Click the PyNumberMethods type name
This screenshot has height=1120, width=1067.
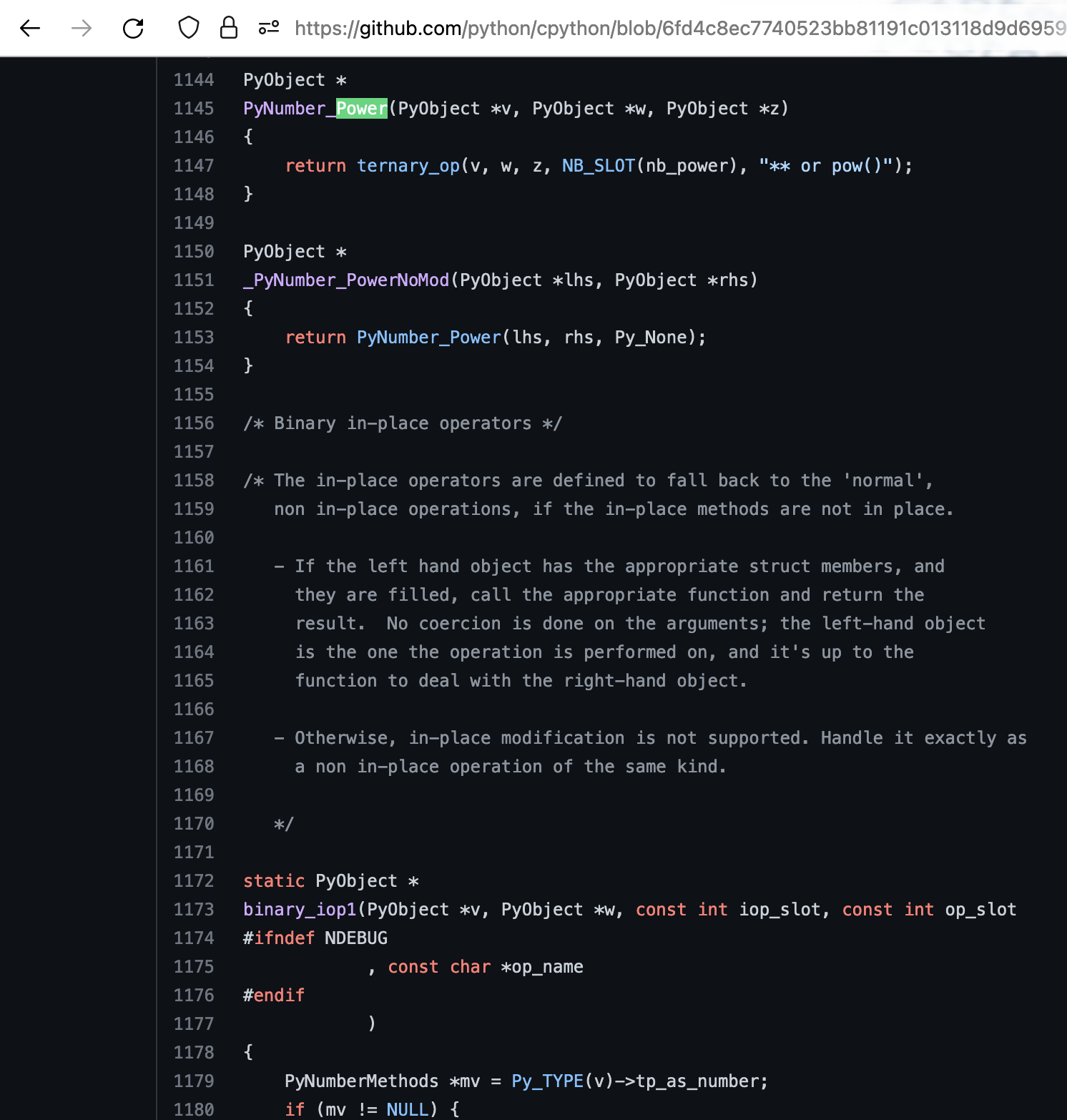[x=362, y=1081]
